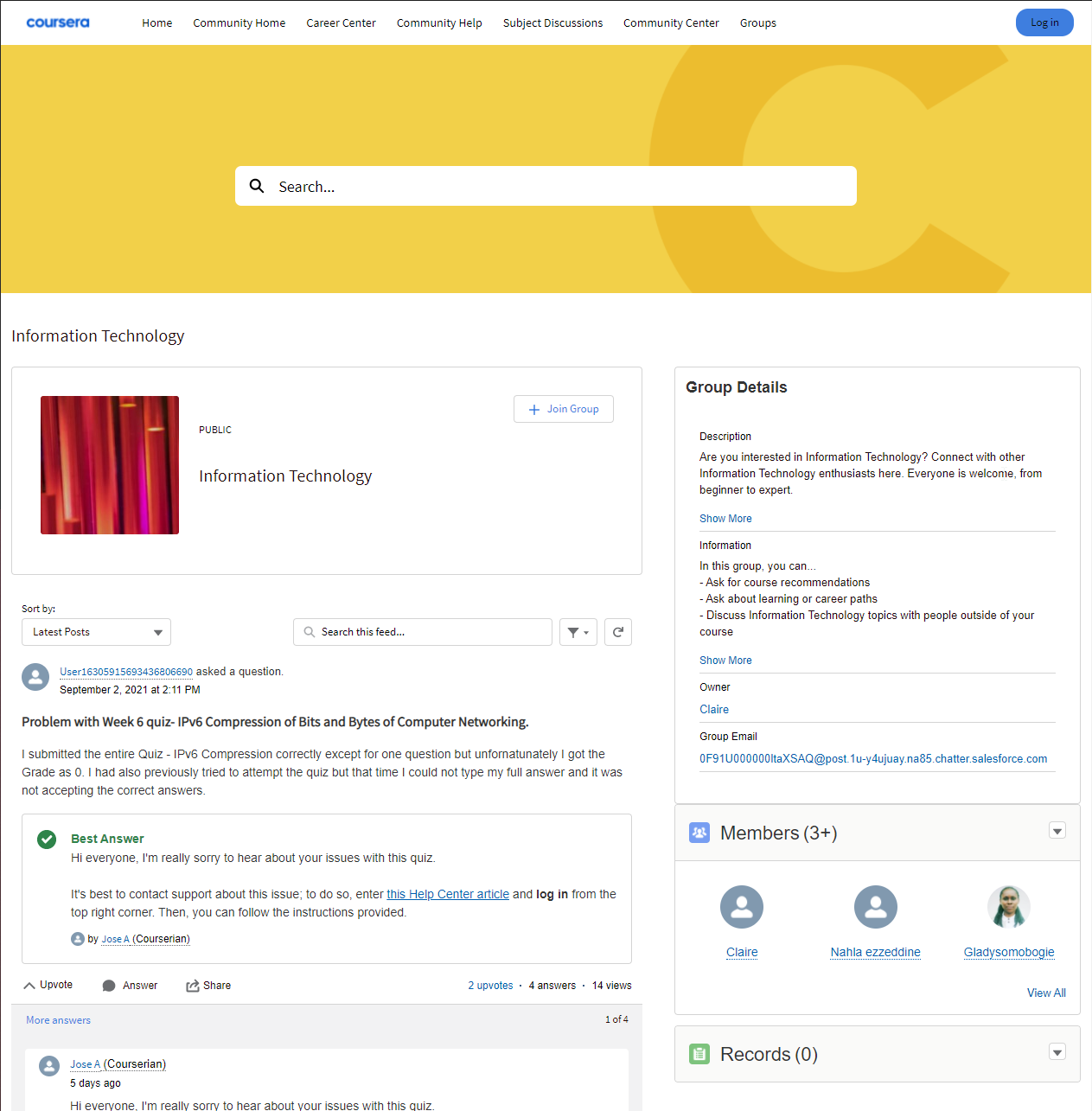Viewport: 1092px width, 1111px height.
Task: Click the upvote arrow icon
Action: tap(29, 986)
